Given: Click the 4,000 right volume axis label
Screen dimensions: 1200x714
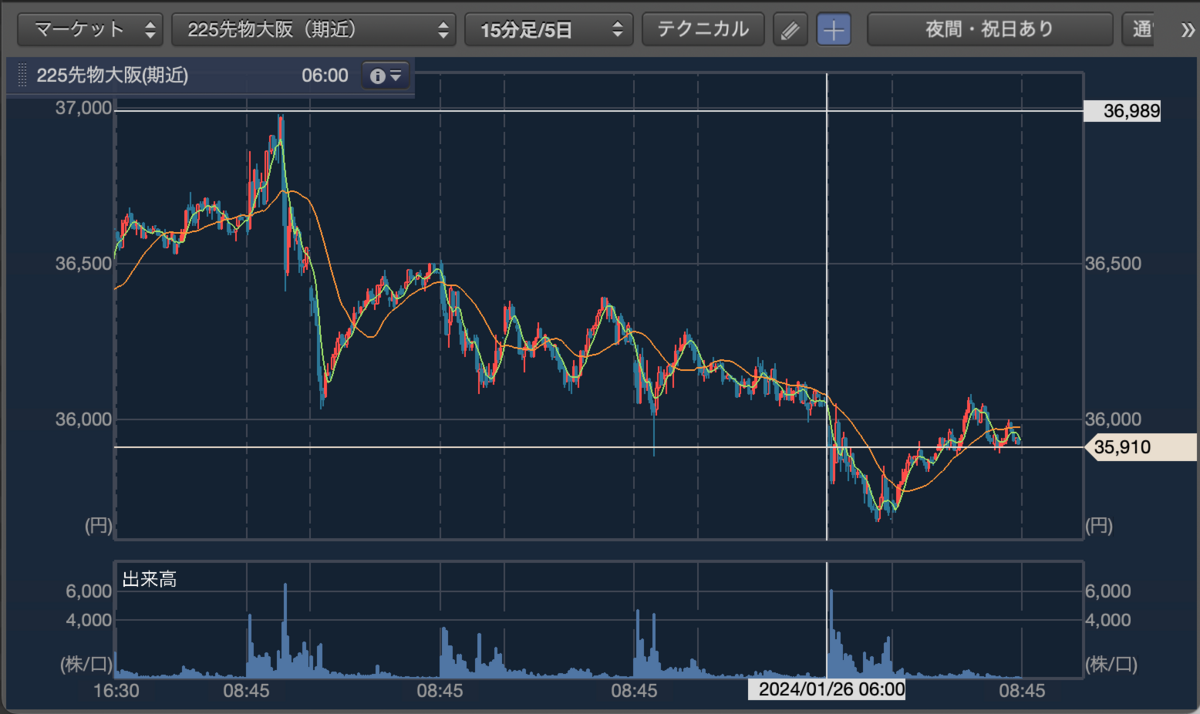Looking at the screenshot, I should [x=1107, y=619].
